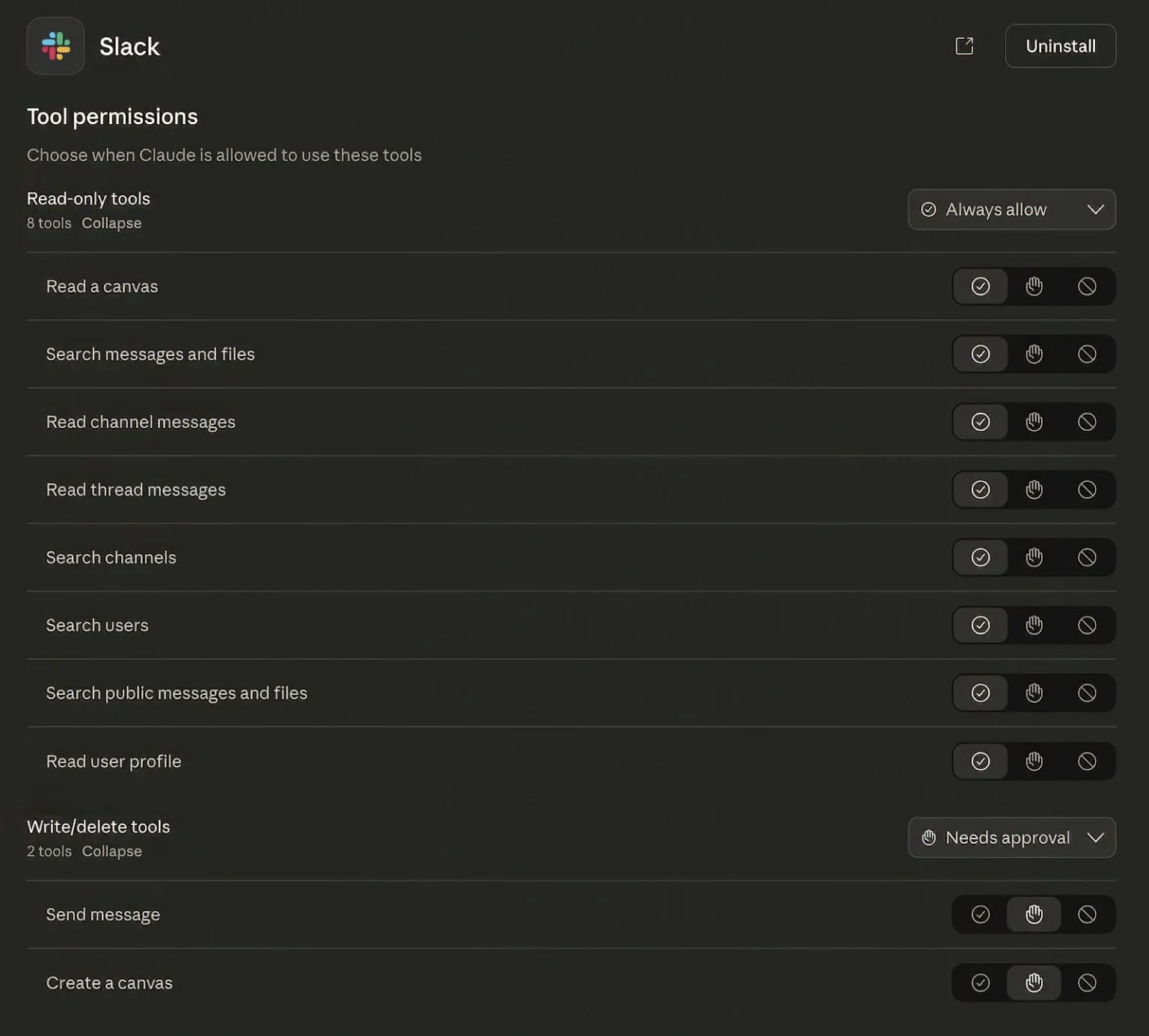Enable always allow for Read user profile
The image size is (1149, 1036).
click(980, 761)
